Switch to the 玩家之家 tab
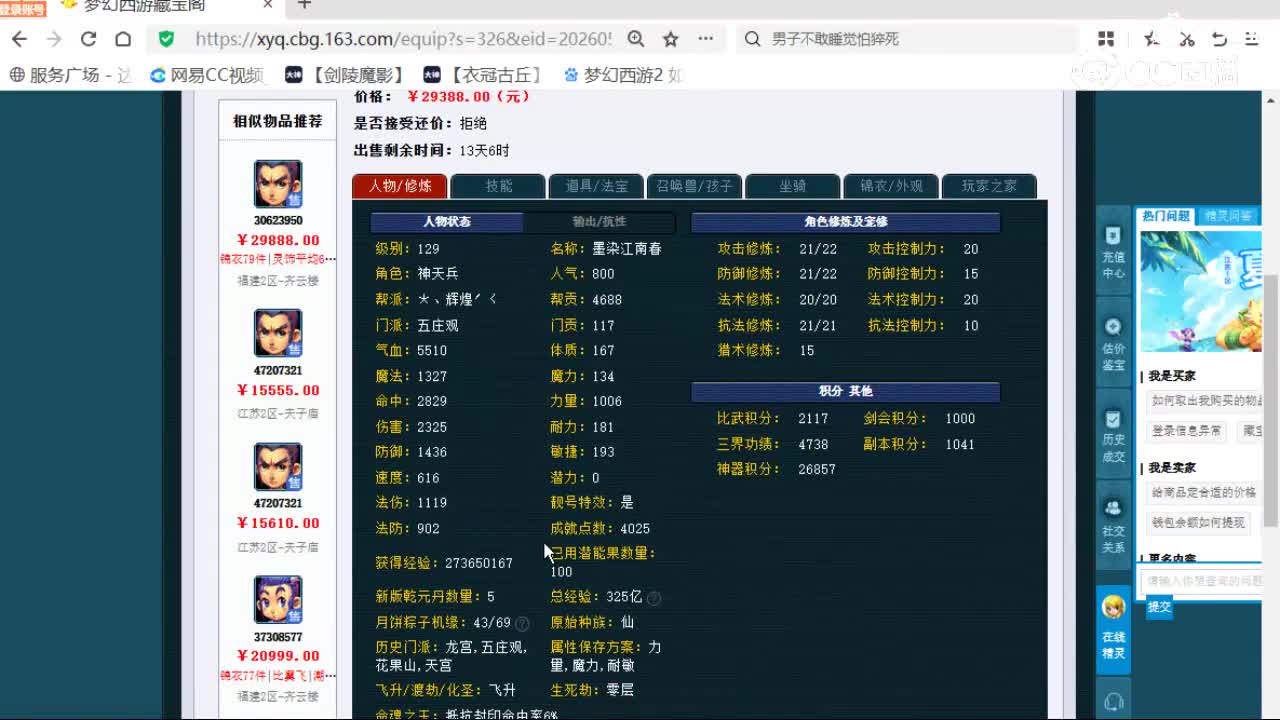 pyautogui.click(x=989, y=186)
